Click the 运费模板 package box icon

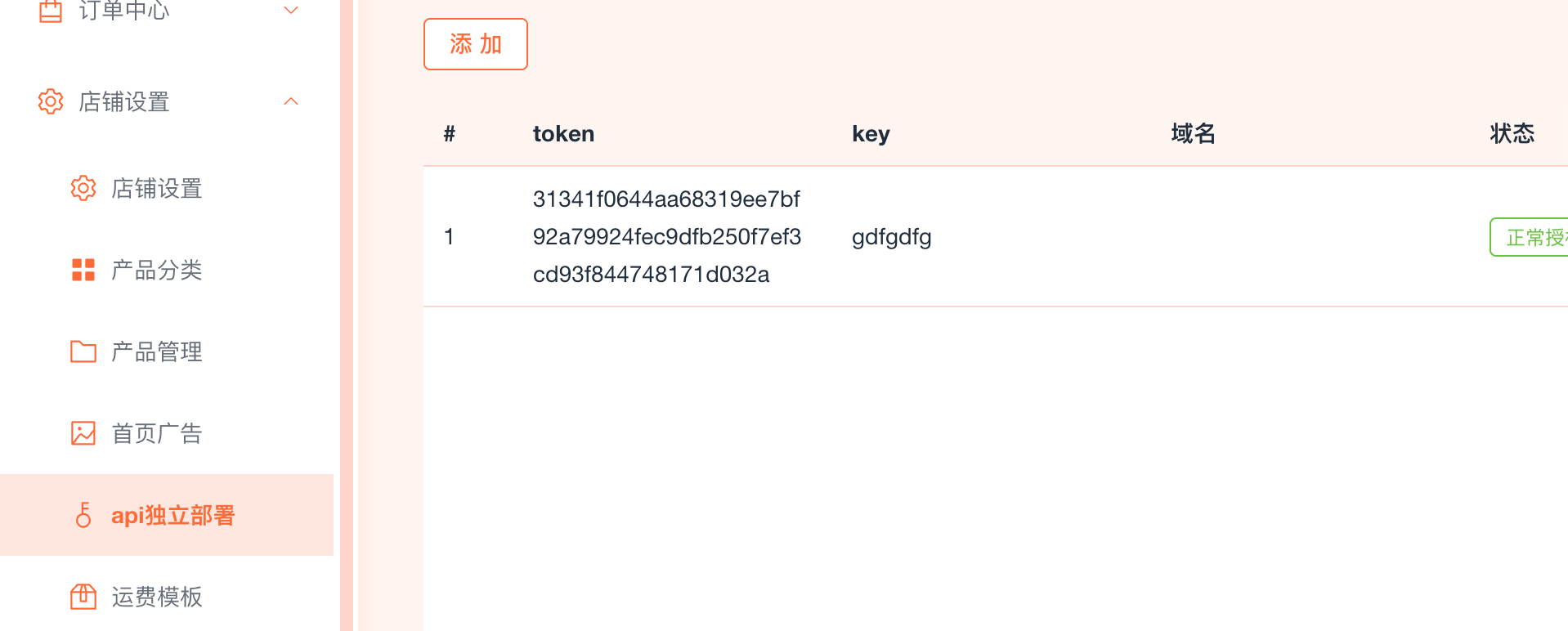[83, 597]
